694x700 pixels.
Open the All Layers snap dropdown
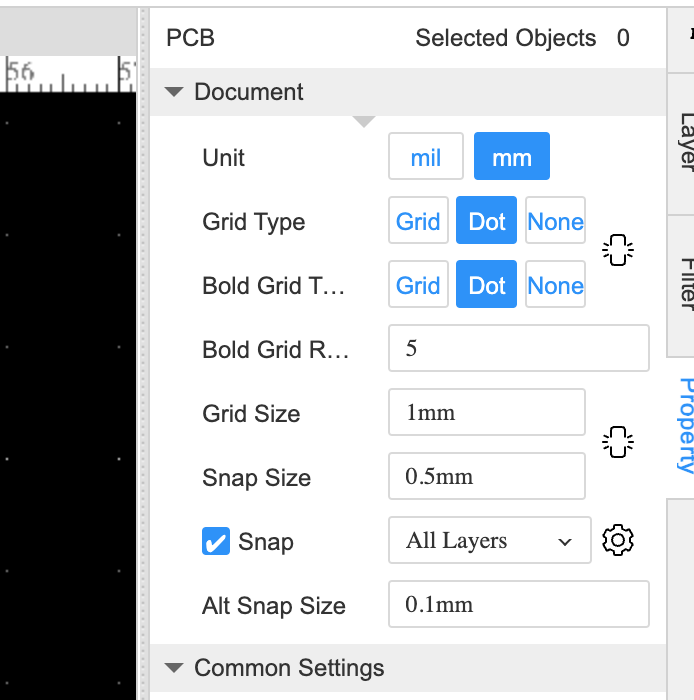[490, 540]
